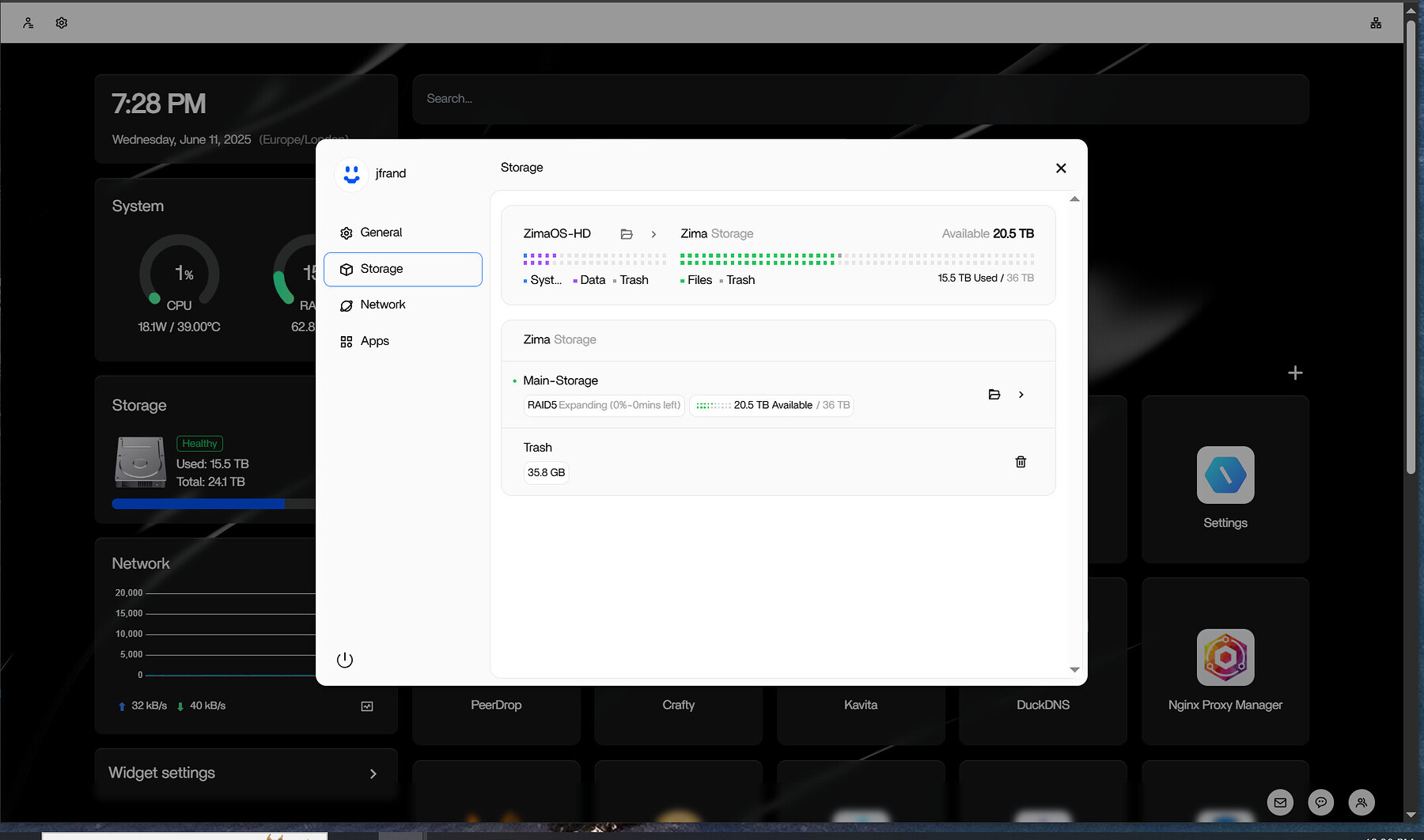Screen dimensions: 1424x840
Task: Click the mail icon at bottom right
Action: tap(1280, 802)
